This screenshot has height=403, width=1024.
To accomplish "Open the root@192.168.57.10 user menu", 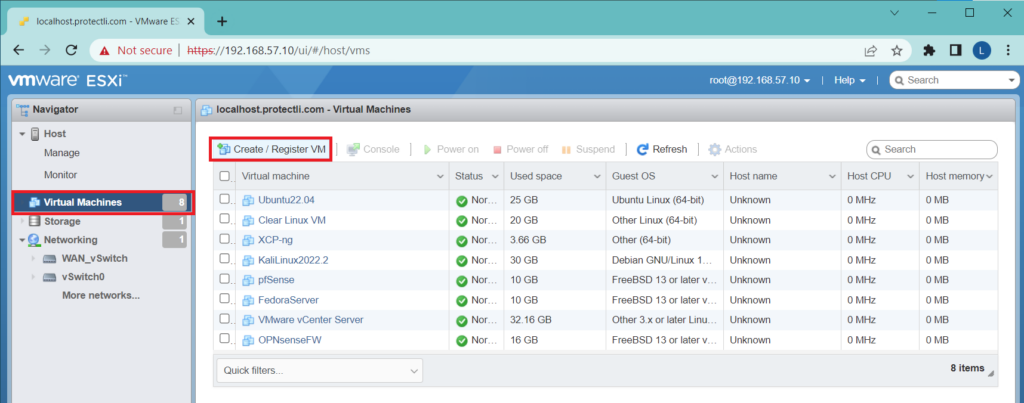I will (760, 80).
